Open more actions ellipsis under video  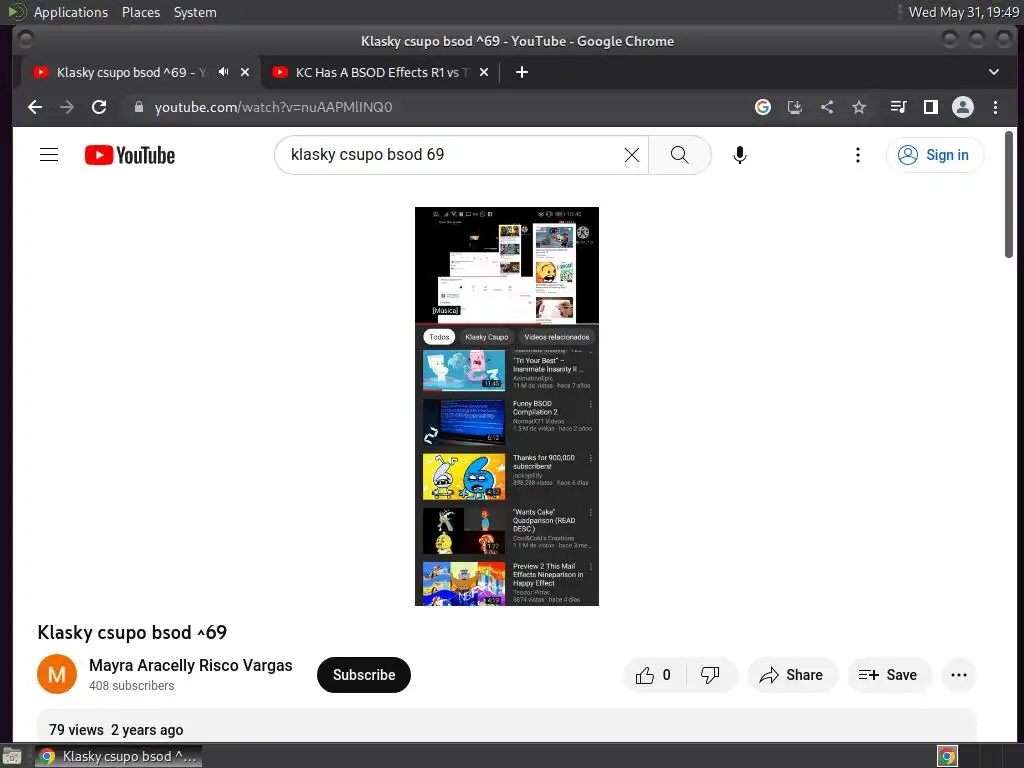(959, 675)
